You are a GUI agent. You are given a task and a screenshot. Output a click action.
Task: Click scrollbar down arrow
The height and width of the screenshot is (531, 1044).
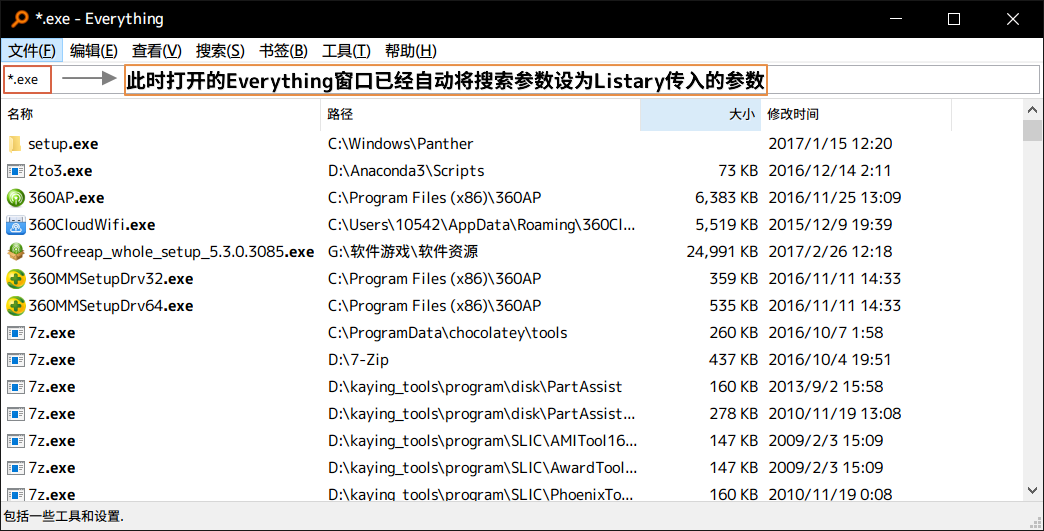(x=1033, y=491)
